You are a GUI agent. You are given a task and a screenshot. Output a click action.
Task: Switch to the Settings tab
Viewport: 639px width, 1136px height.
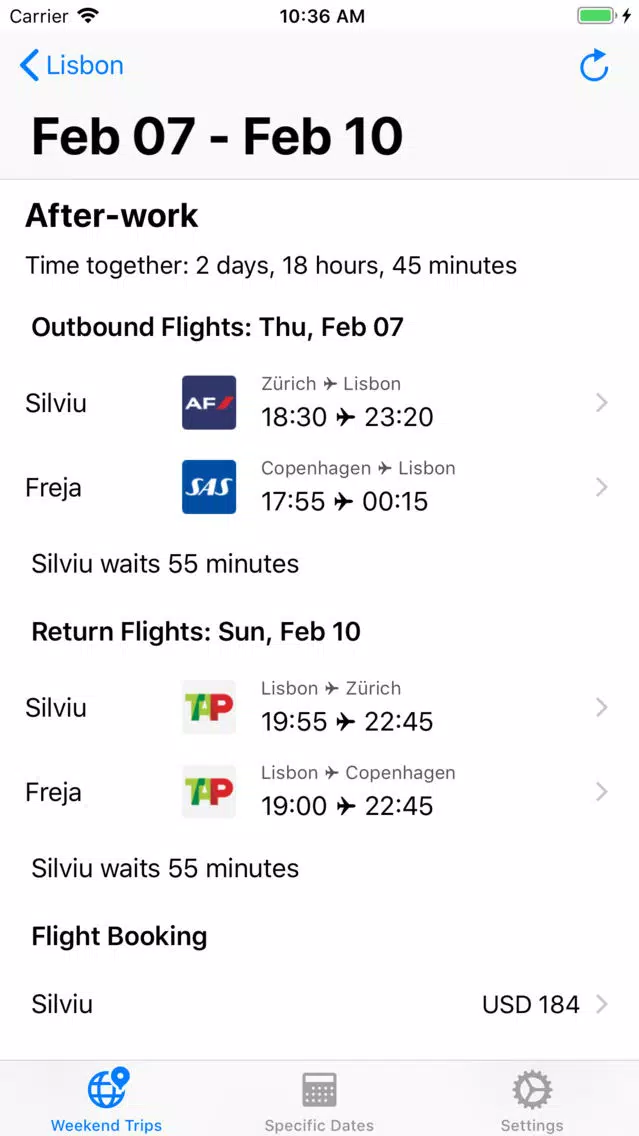(532, 1098)
